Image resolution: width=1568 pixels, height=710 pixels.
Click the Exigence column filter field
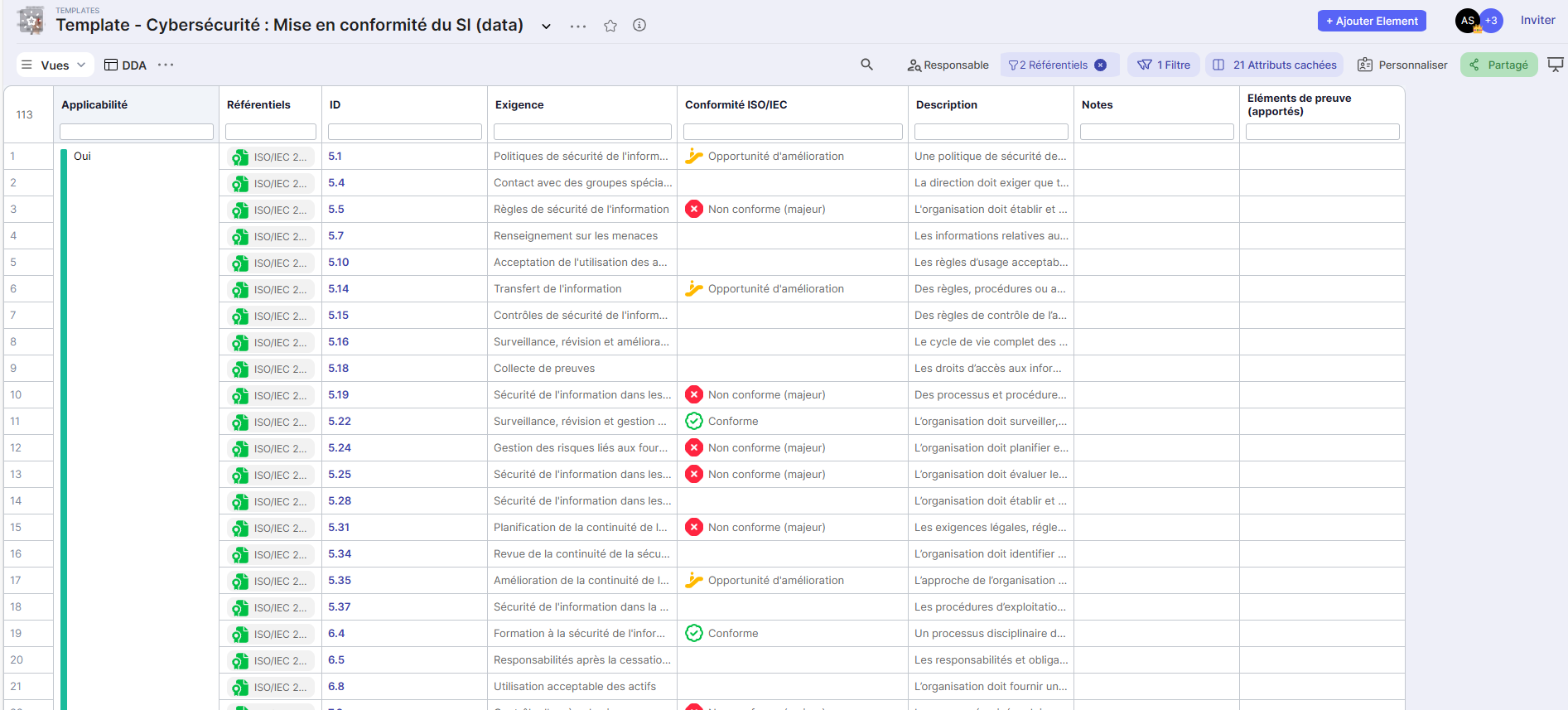(x=582, y=132)
